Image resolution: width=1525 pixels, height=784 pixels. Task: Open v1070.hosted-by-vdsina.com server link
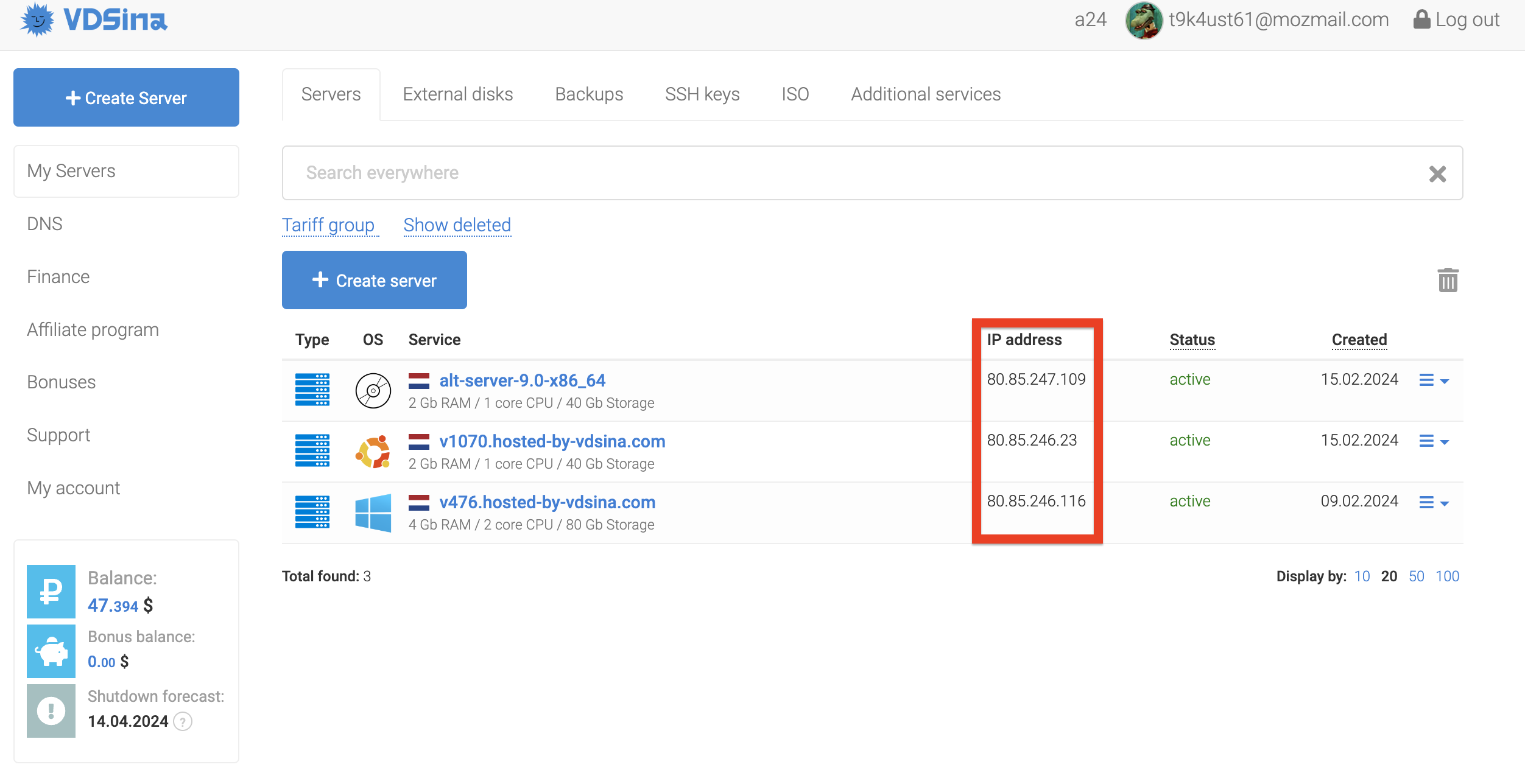[x=552, y=441]
